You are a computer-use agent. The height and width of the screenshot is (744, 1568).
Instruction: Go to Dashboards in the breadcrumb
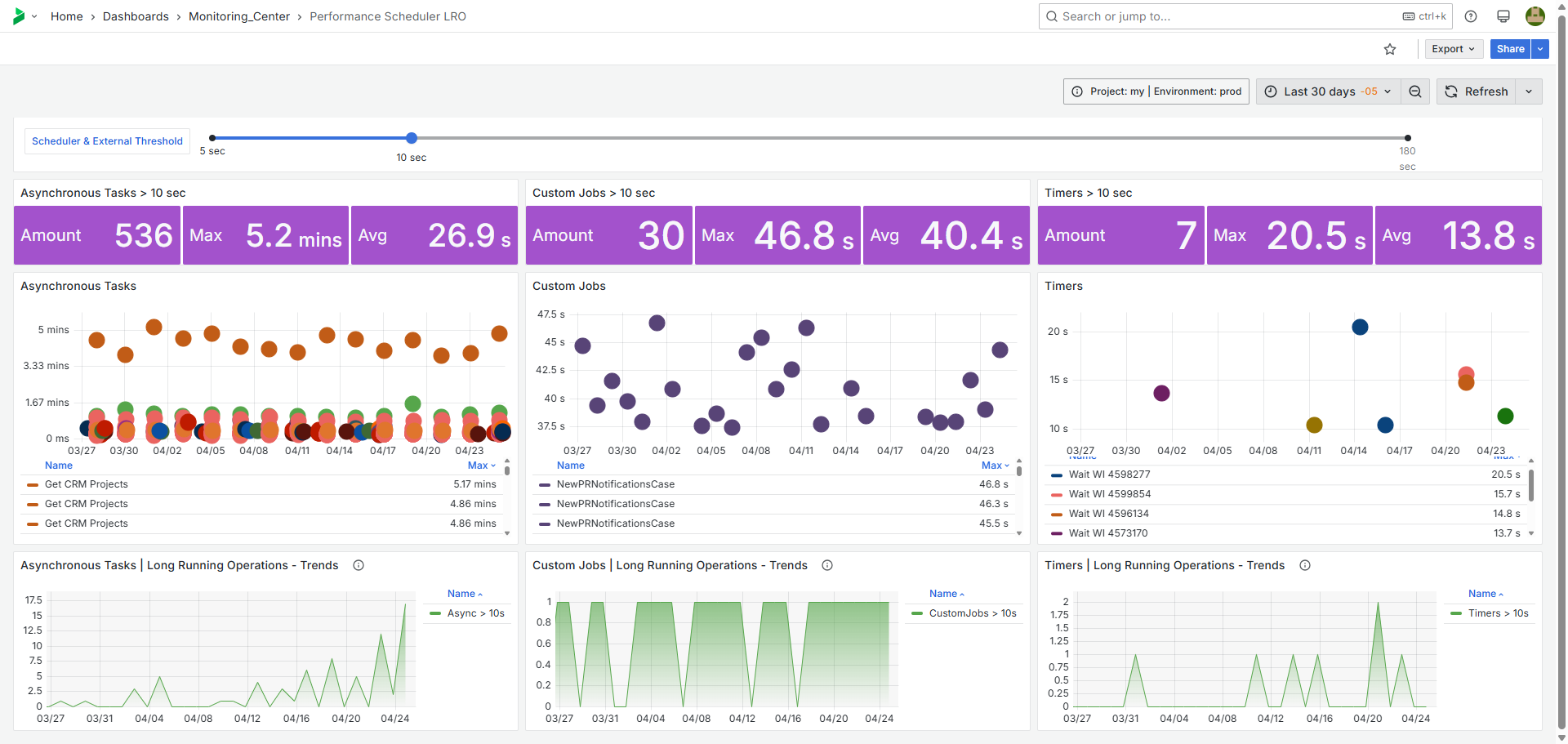136,16
